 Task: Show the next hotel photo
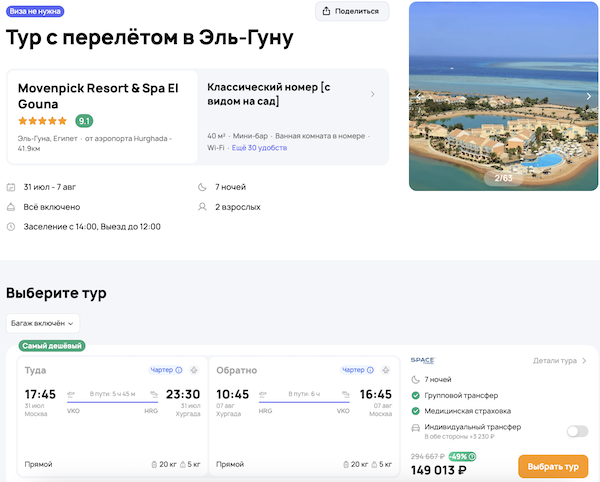pyautogui.click(x=588, y=96)
